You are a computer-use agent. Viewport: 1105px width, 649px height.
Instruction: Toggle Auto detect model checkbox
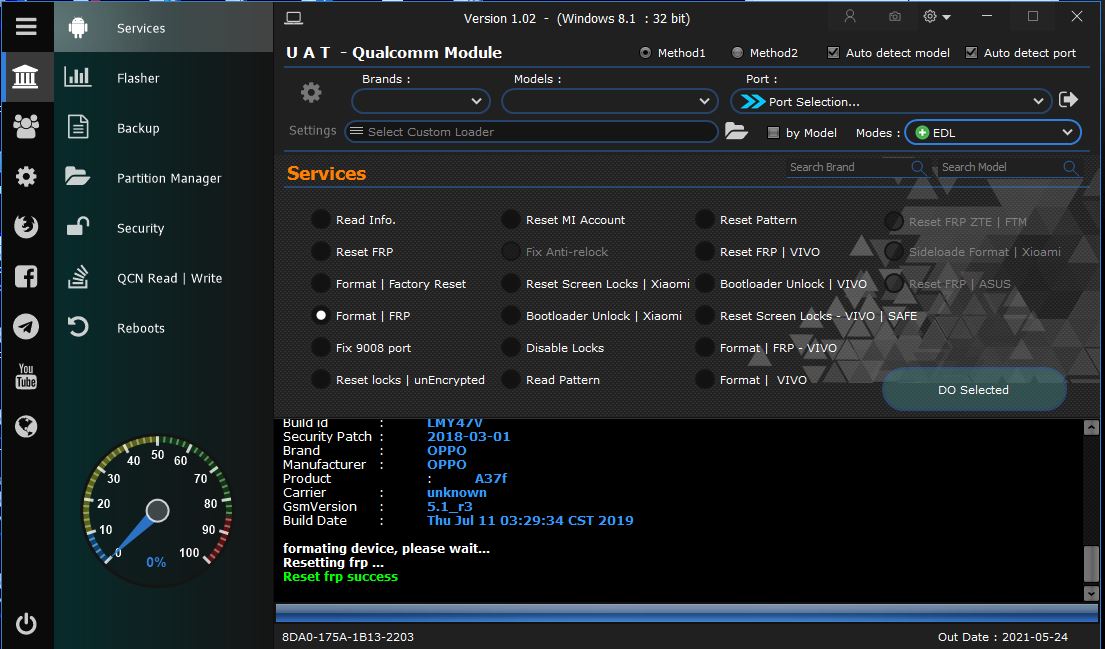pyautogui.click(x=833, y=53)
